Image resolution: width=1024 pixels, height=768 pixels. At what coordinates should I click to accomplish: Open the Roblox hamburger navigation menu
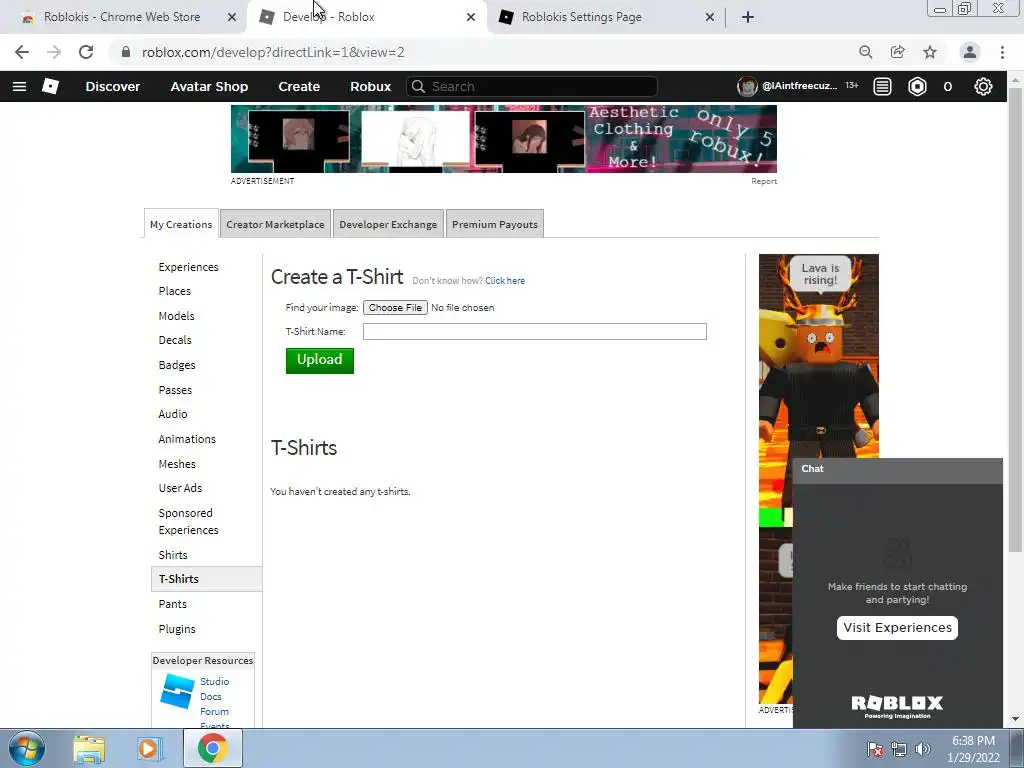20,86
